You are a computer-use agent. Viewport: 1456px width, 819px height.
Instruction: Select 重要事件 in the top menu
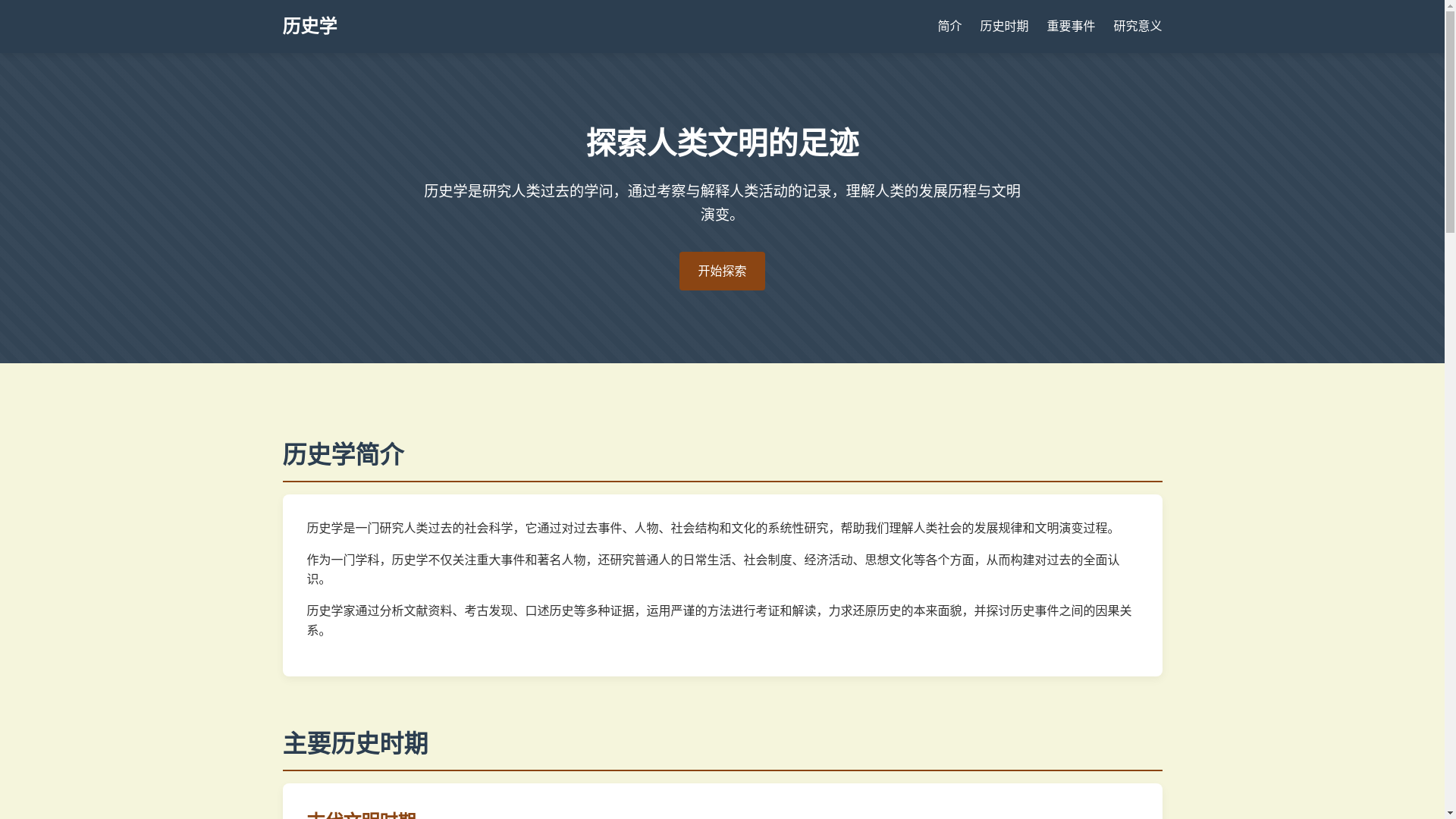click(x=1071, y=26)
